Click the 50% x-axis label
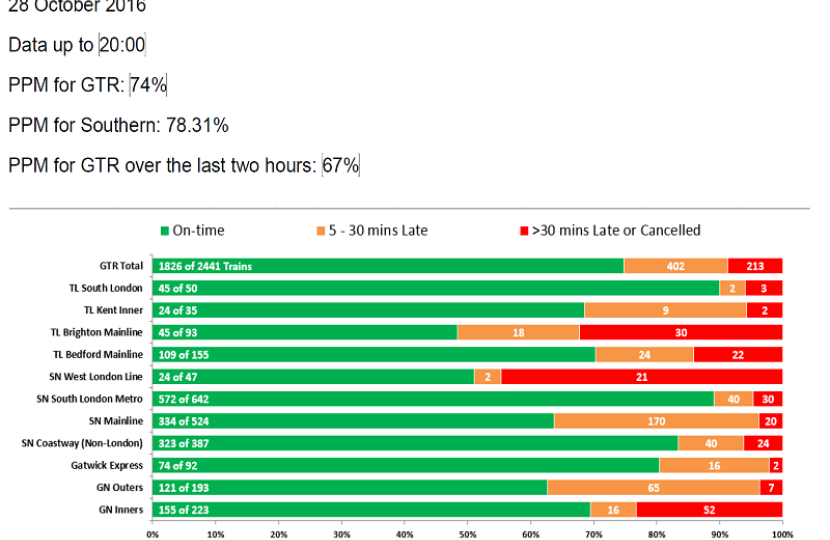 tap(467, 533)
